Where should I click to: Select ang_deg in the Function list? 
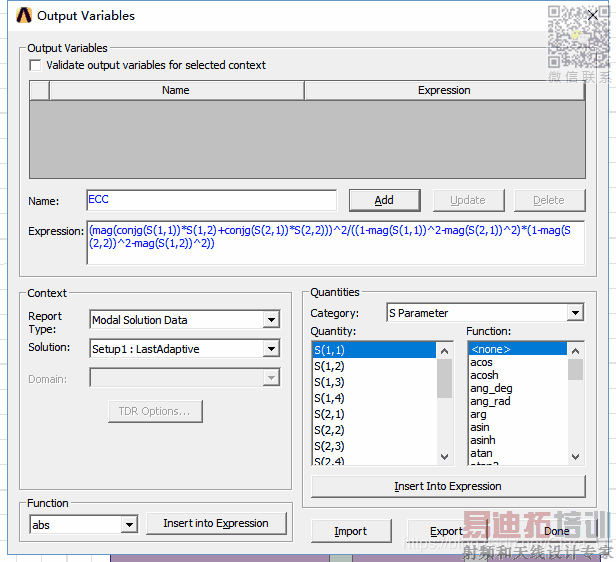[x=518, y=388]
